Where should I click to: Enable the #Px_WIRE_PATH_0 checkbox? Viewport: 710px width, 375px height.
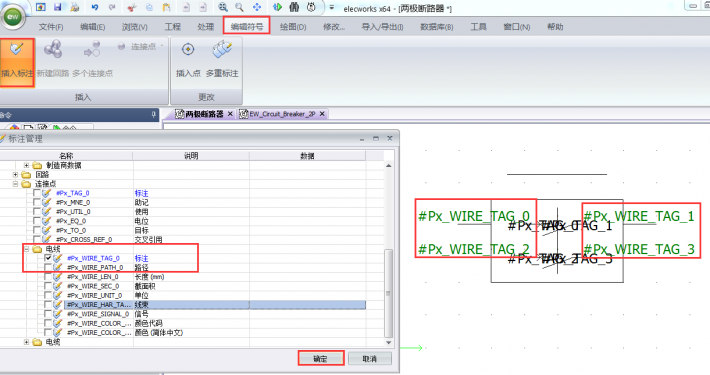coord(48,267)
